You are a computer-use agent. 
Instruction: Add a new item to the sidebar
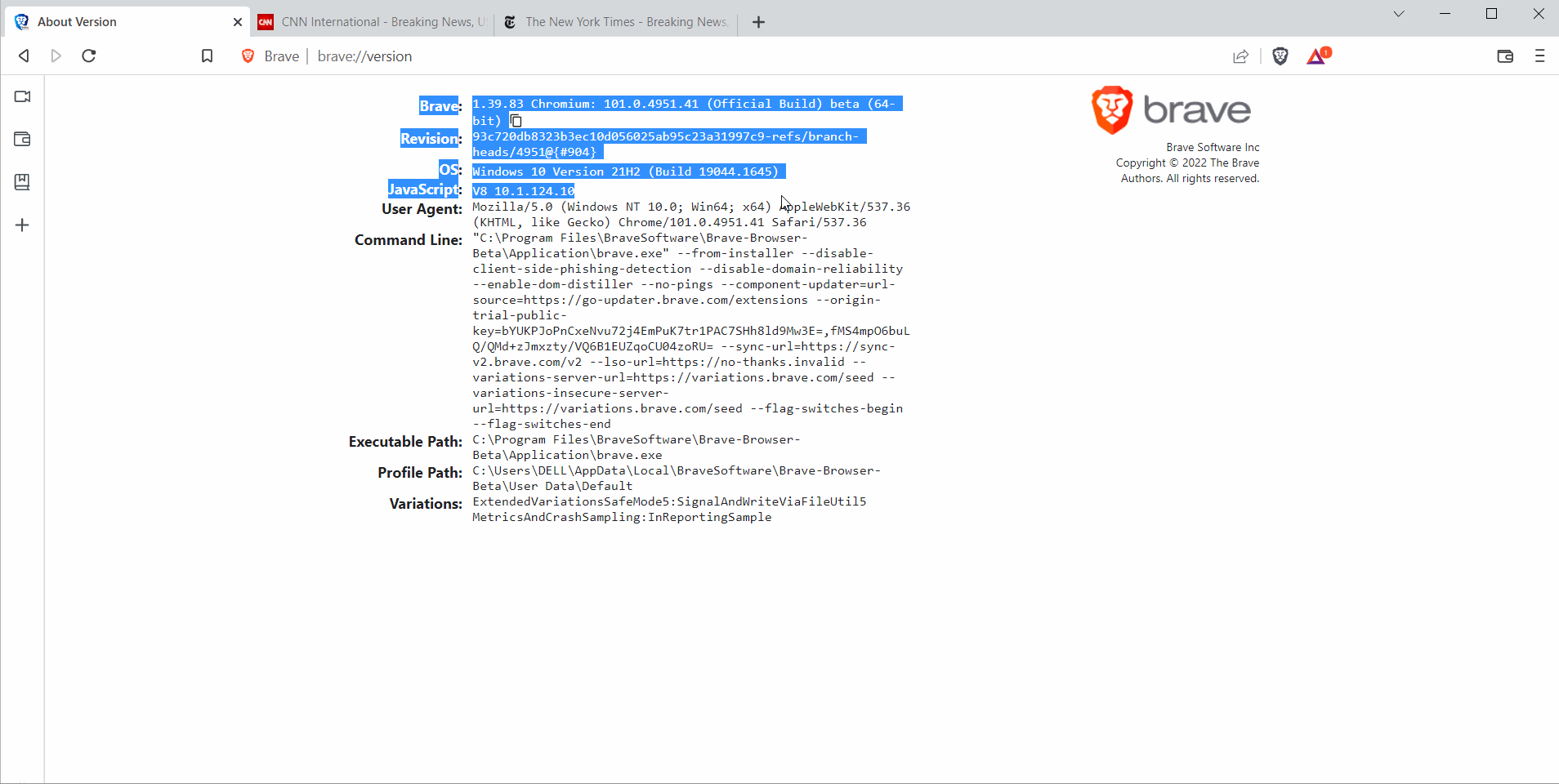22,225
